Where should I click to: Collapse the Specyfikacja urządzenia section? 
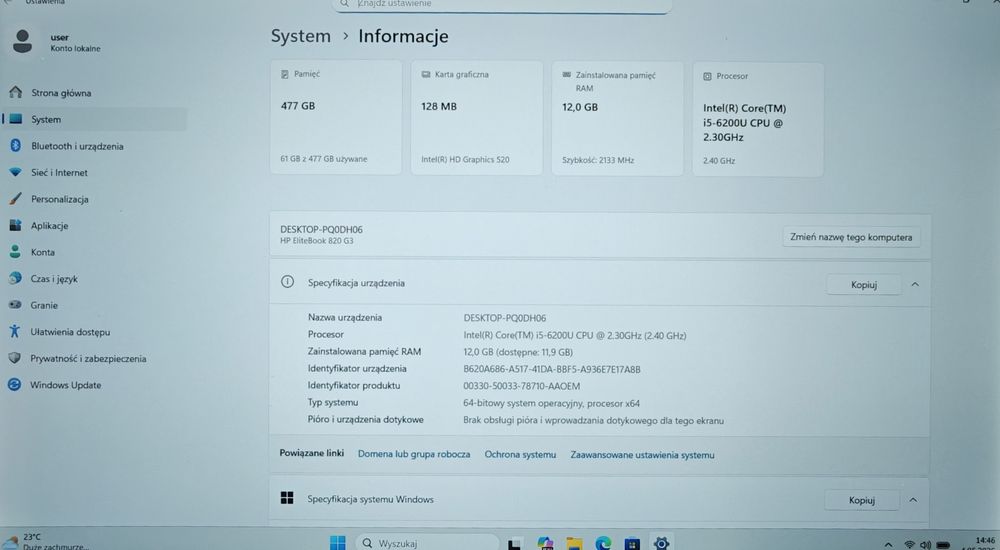pos(915,285)
